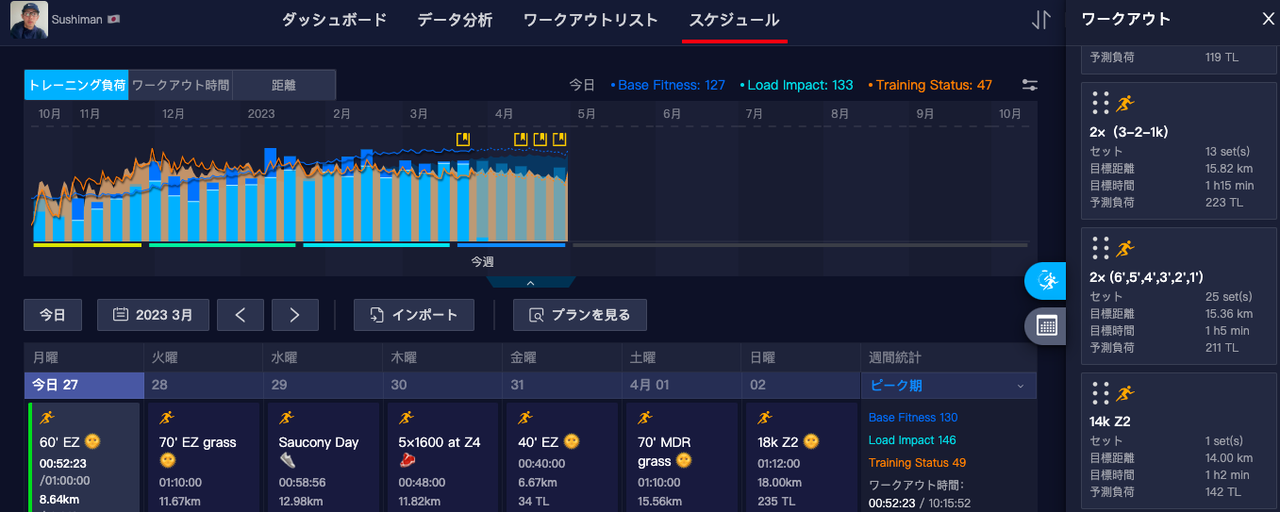Go to next month arrow

click(x=295, y=315)
